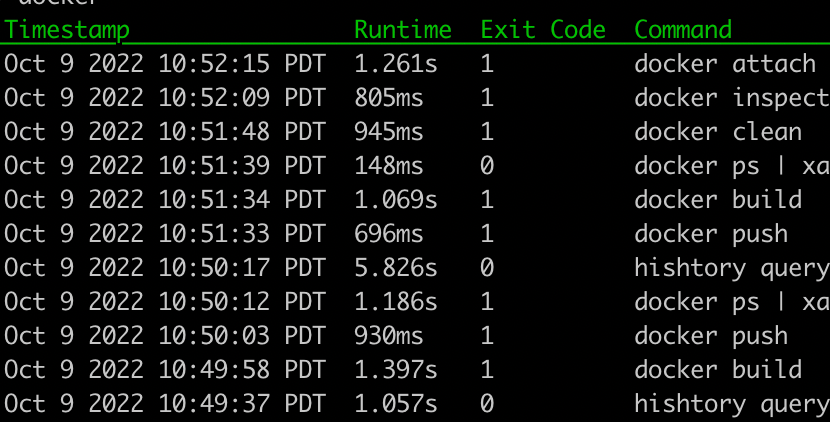The height and width of the screenshot is (422, 830).
Task: Select the timestamp Oct 9 2022 10:51:33 PDT
Action: coord(164,234)
